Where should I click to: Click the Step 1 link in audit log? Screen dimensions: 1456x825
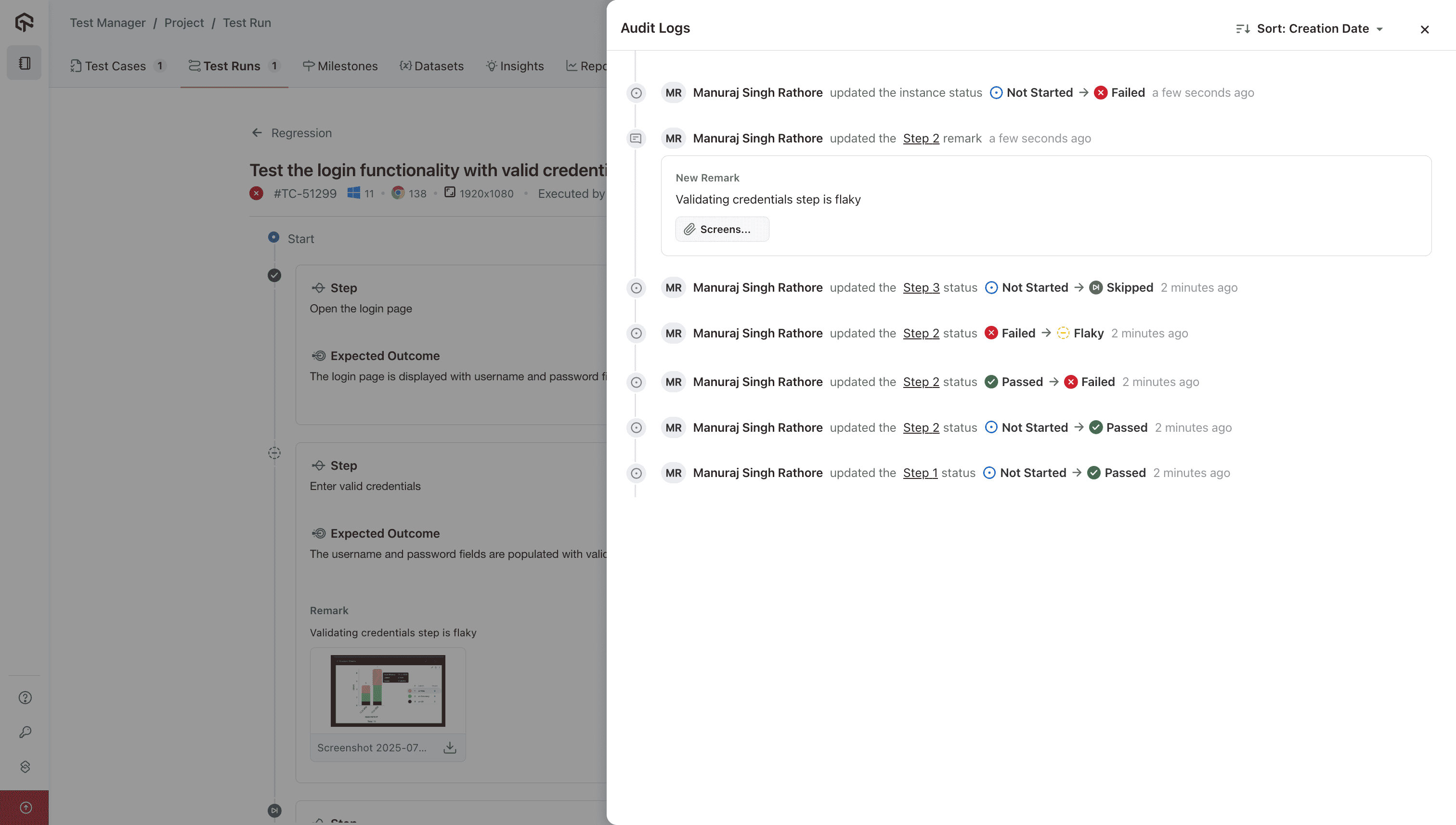point(920,473)
